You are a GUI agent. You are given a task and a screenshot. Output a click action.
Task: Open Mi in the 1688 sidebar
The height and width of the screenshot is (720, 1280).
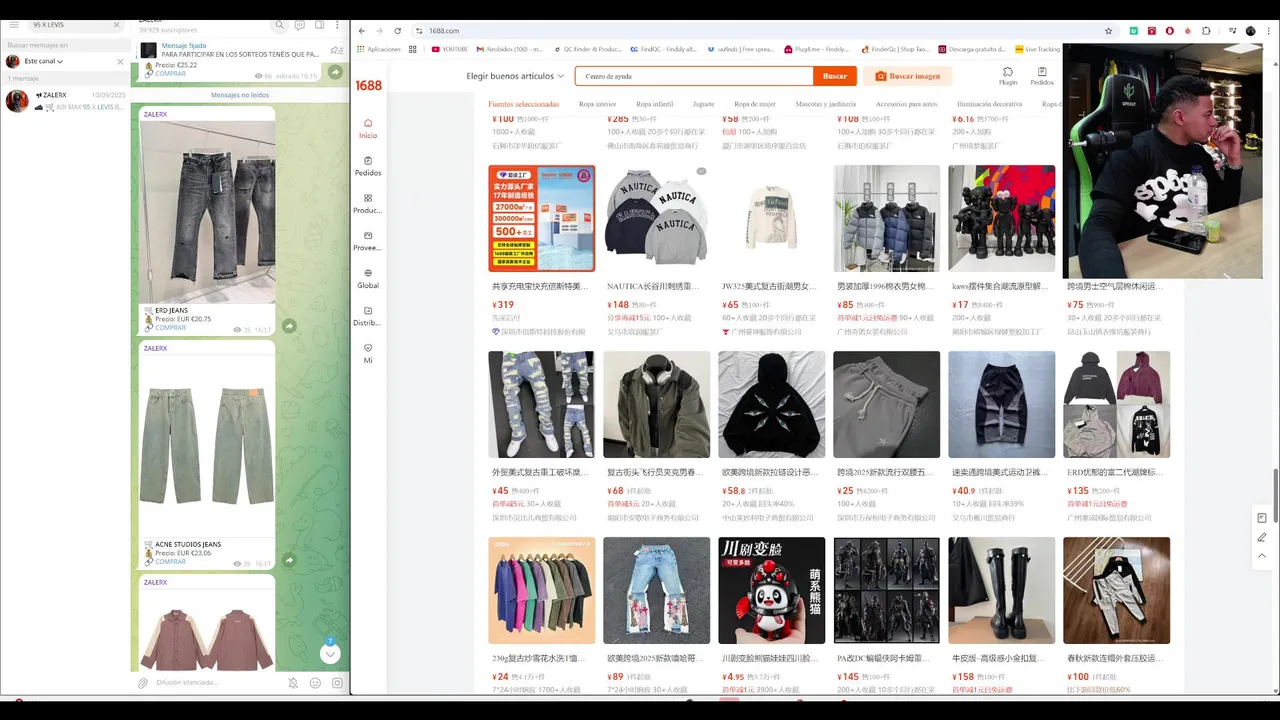368,354
